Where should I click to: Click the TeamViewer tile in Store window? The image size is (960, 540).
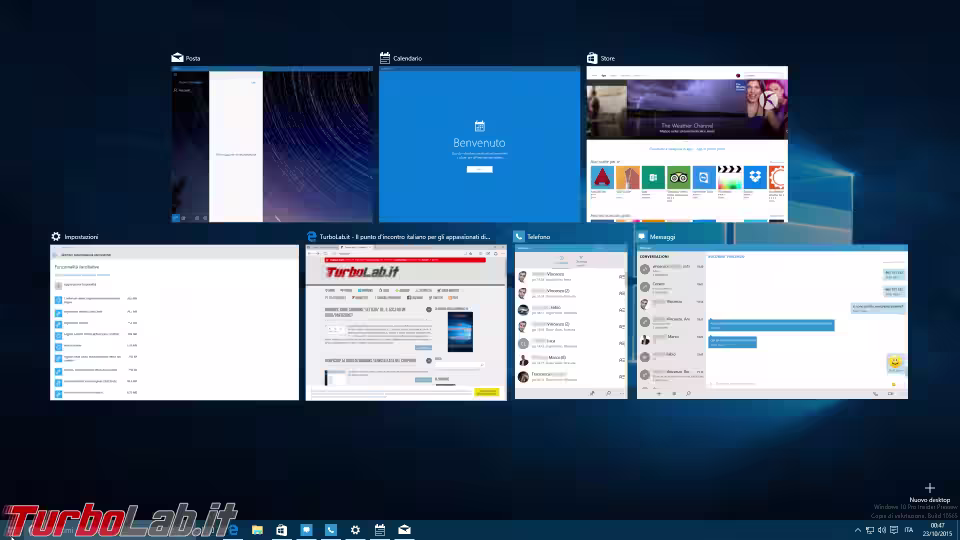704,177
